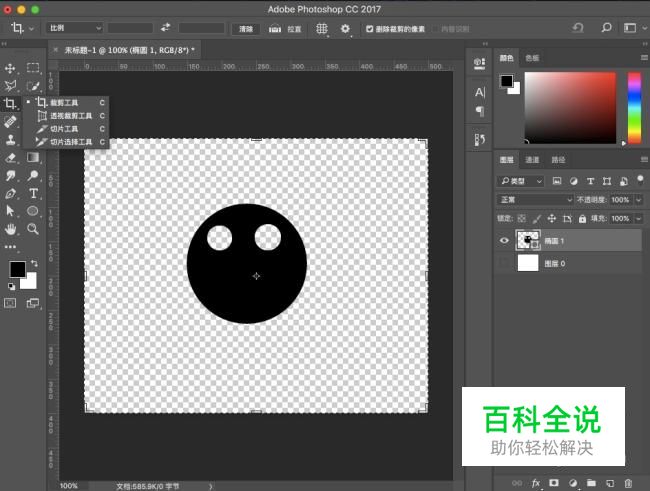Select the Rectangular Marquee tool

33,68
